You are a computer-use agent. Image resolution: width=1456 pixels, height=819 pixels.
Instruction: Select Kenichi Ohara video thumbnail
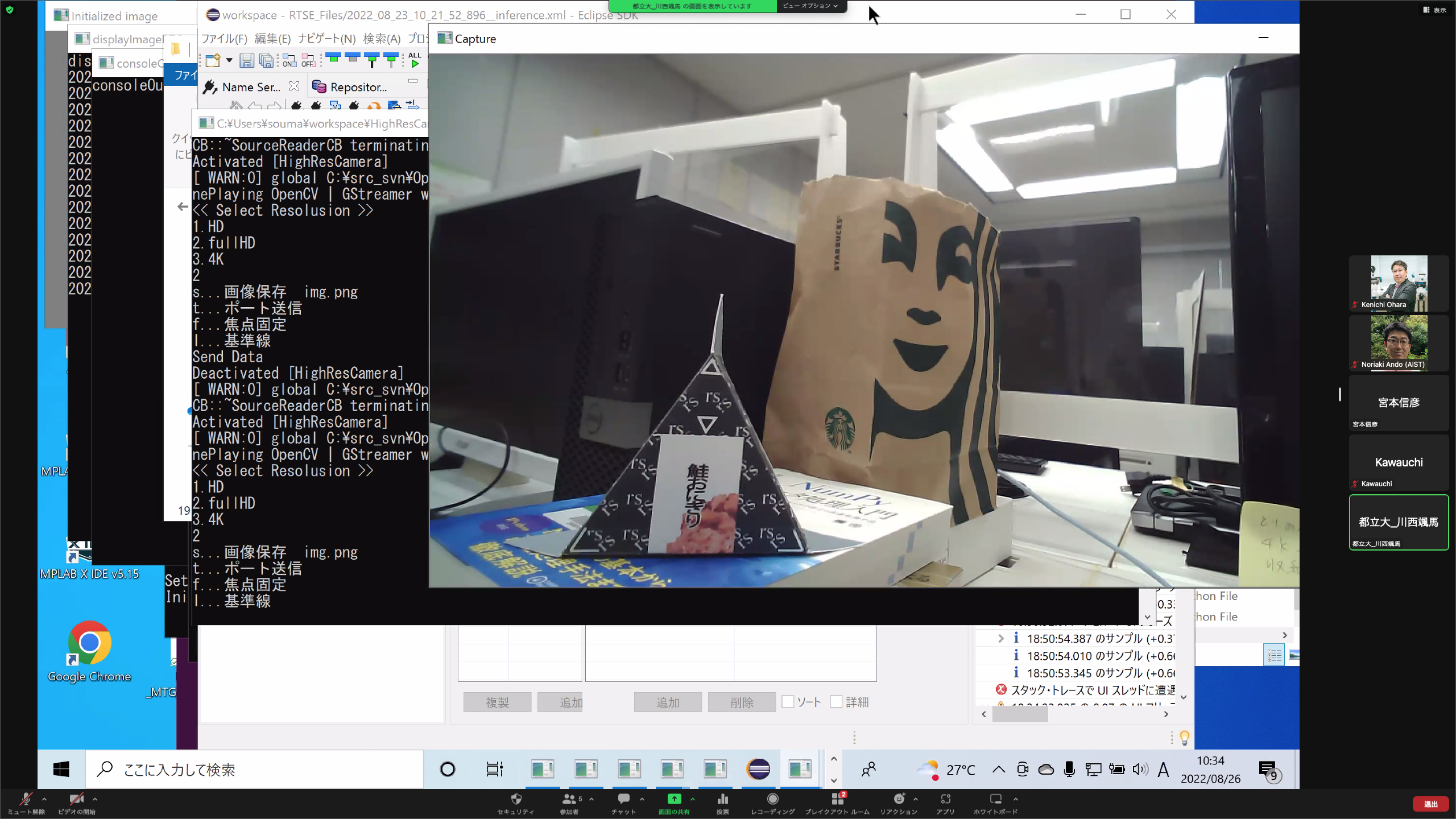1399,283
